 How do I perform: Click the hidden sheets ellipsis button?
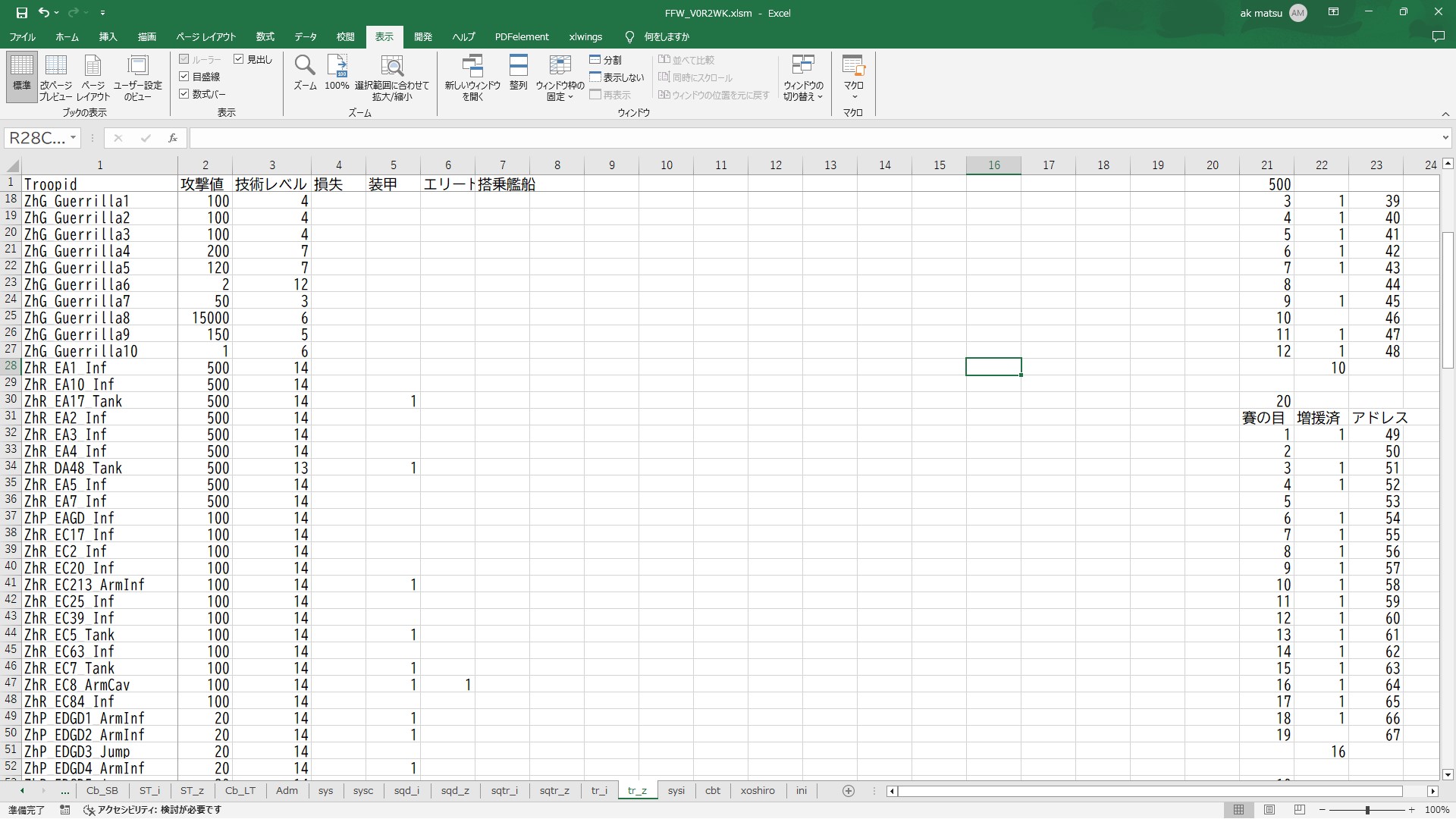point(64,791)
